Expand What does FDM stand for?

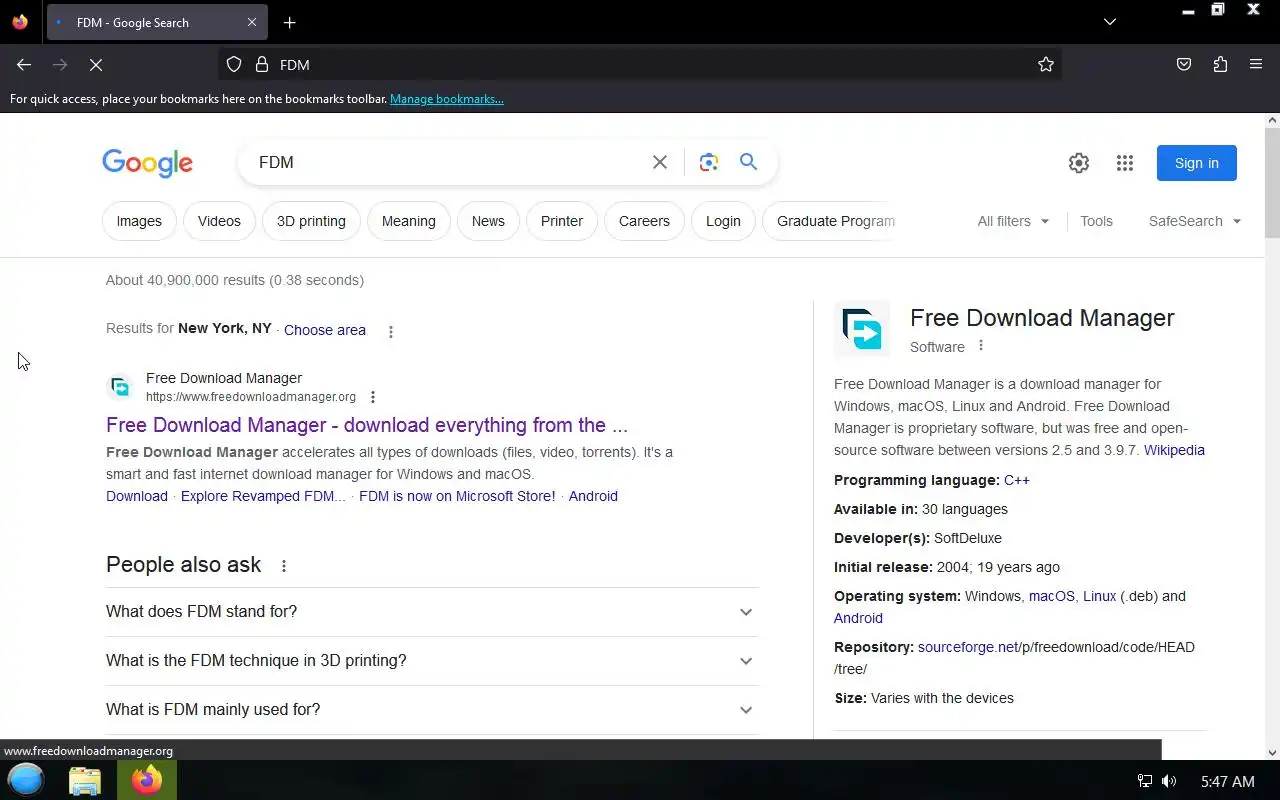coord(432,612)
